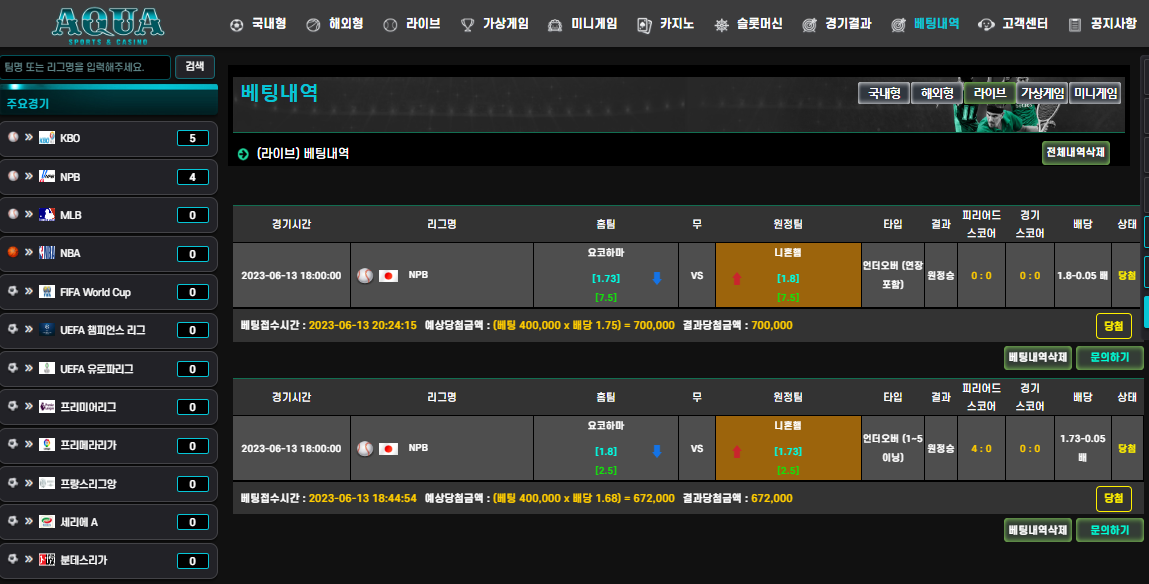The image size is (1149, 584).
Task: Click 문의하기 for the first bet
Action: click(1109, 357)
